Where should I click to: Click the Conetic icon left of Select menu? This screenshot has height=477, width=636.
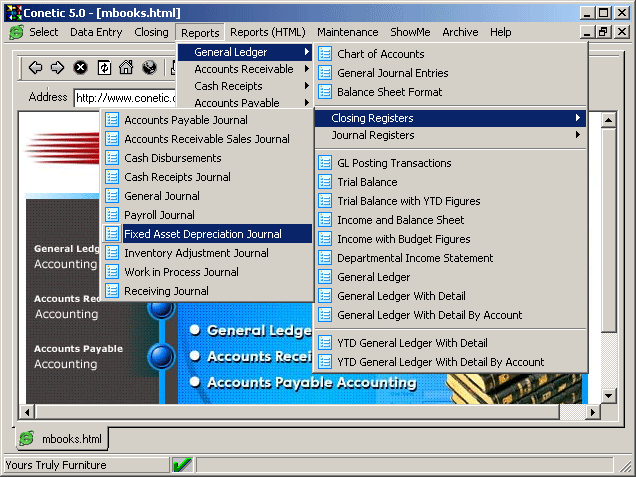tap(16, 32)
